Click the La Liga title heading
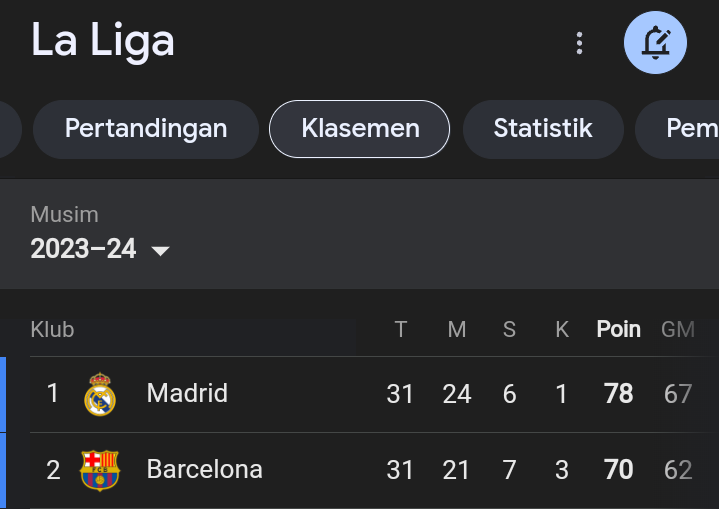The image size is (719, 509). pyautogui.click(x=102, y=41)
